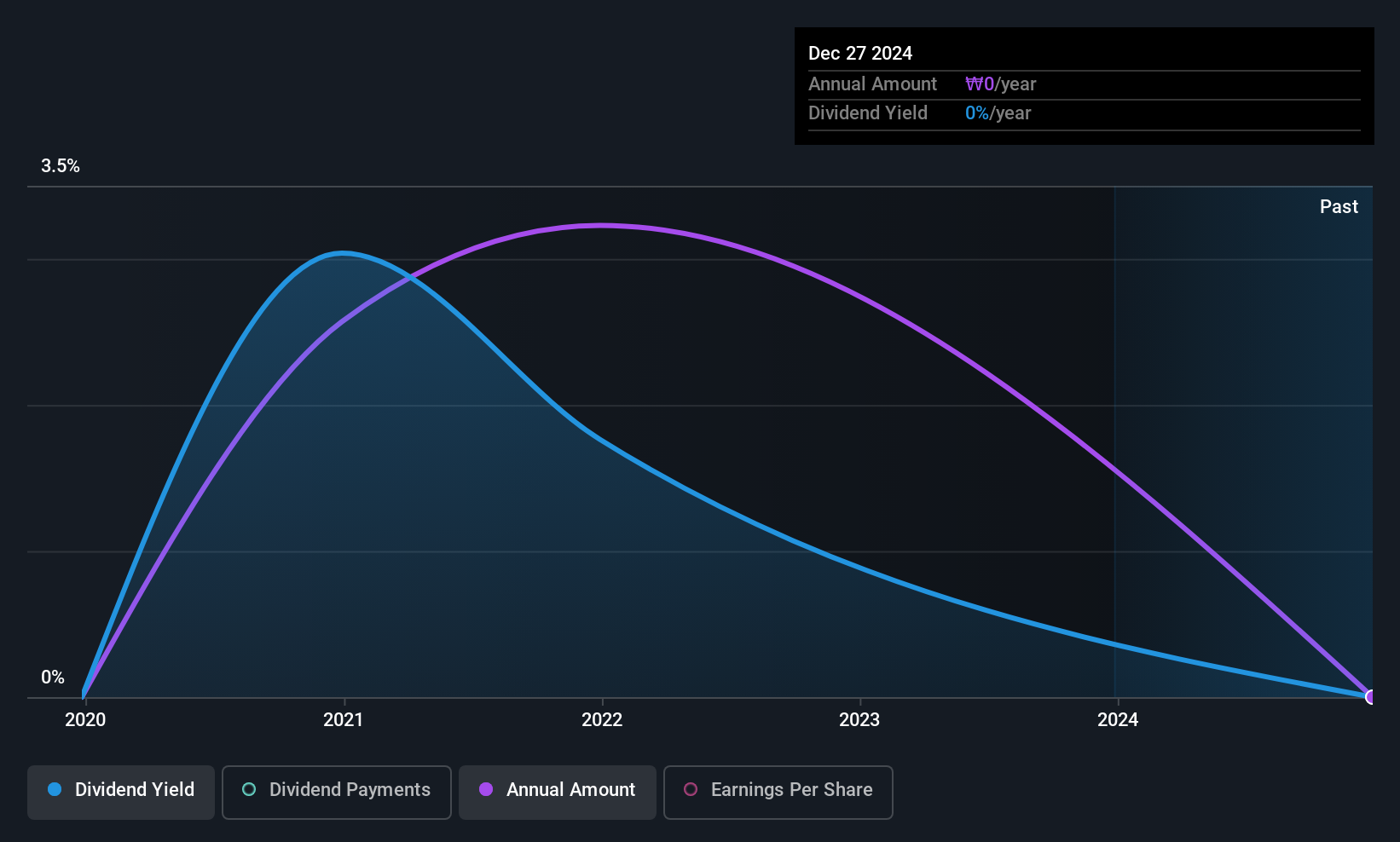Toggle the Dividend Yield legend button
The image size is (1400, 842).
tap(121, 791)
